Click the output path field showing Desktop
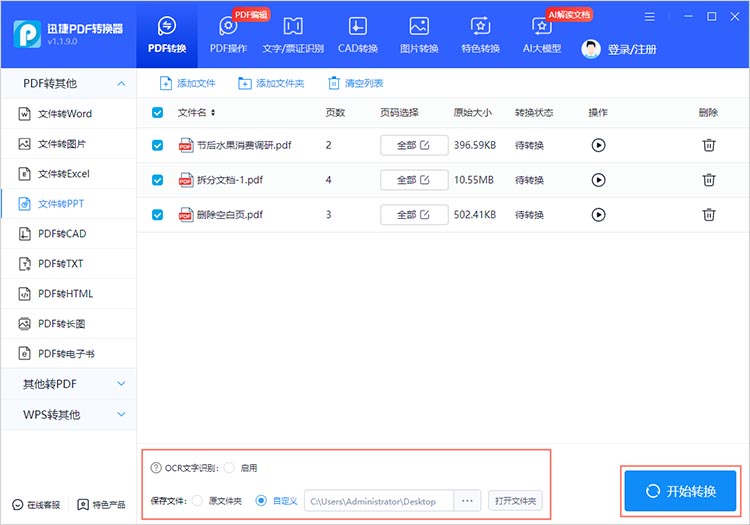Viewport: 750px width, 525px height. point(380,501)
